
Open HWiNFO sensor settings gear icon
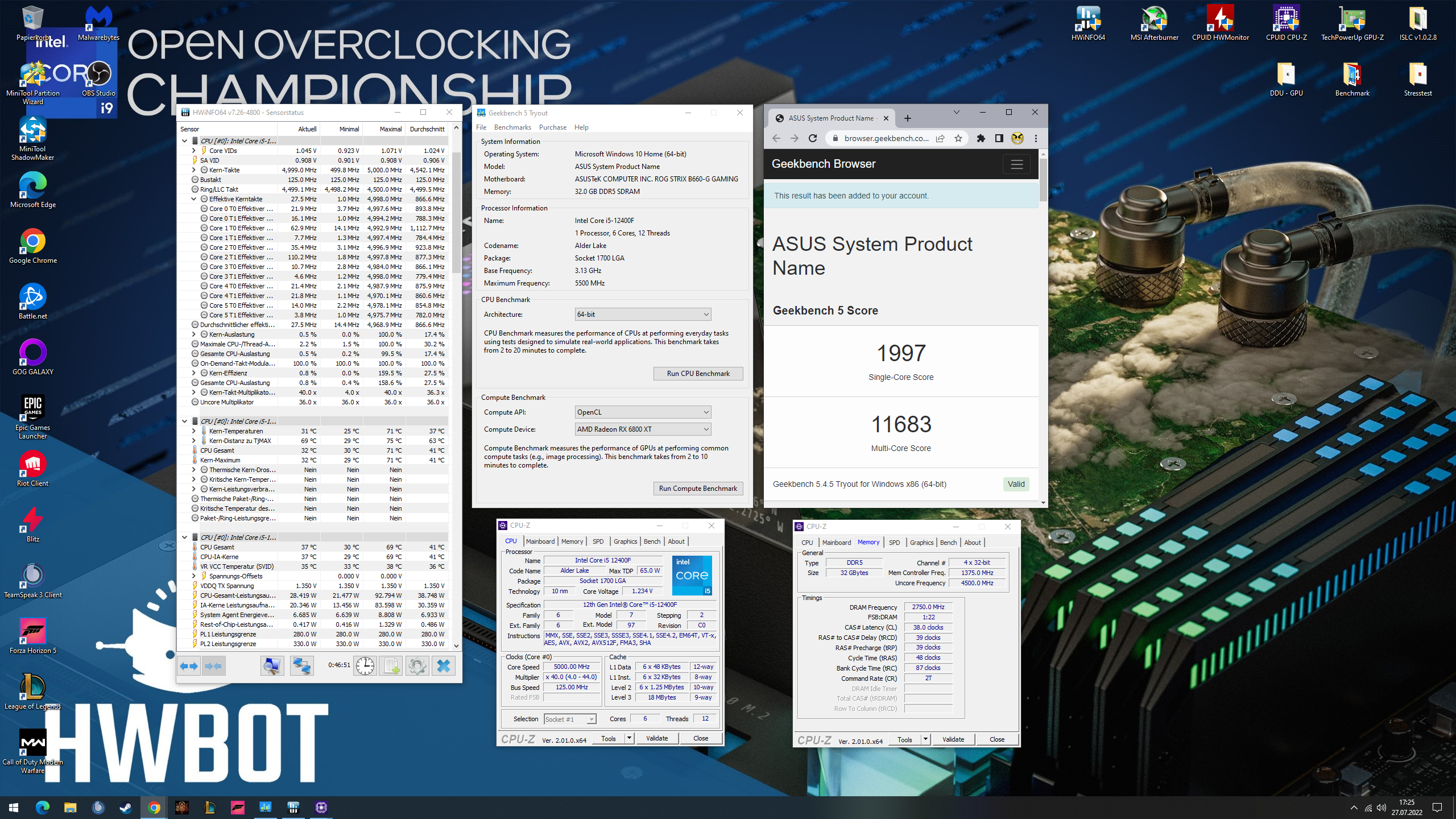tap(417, 665)
